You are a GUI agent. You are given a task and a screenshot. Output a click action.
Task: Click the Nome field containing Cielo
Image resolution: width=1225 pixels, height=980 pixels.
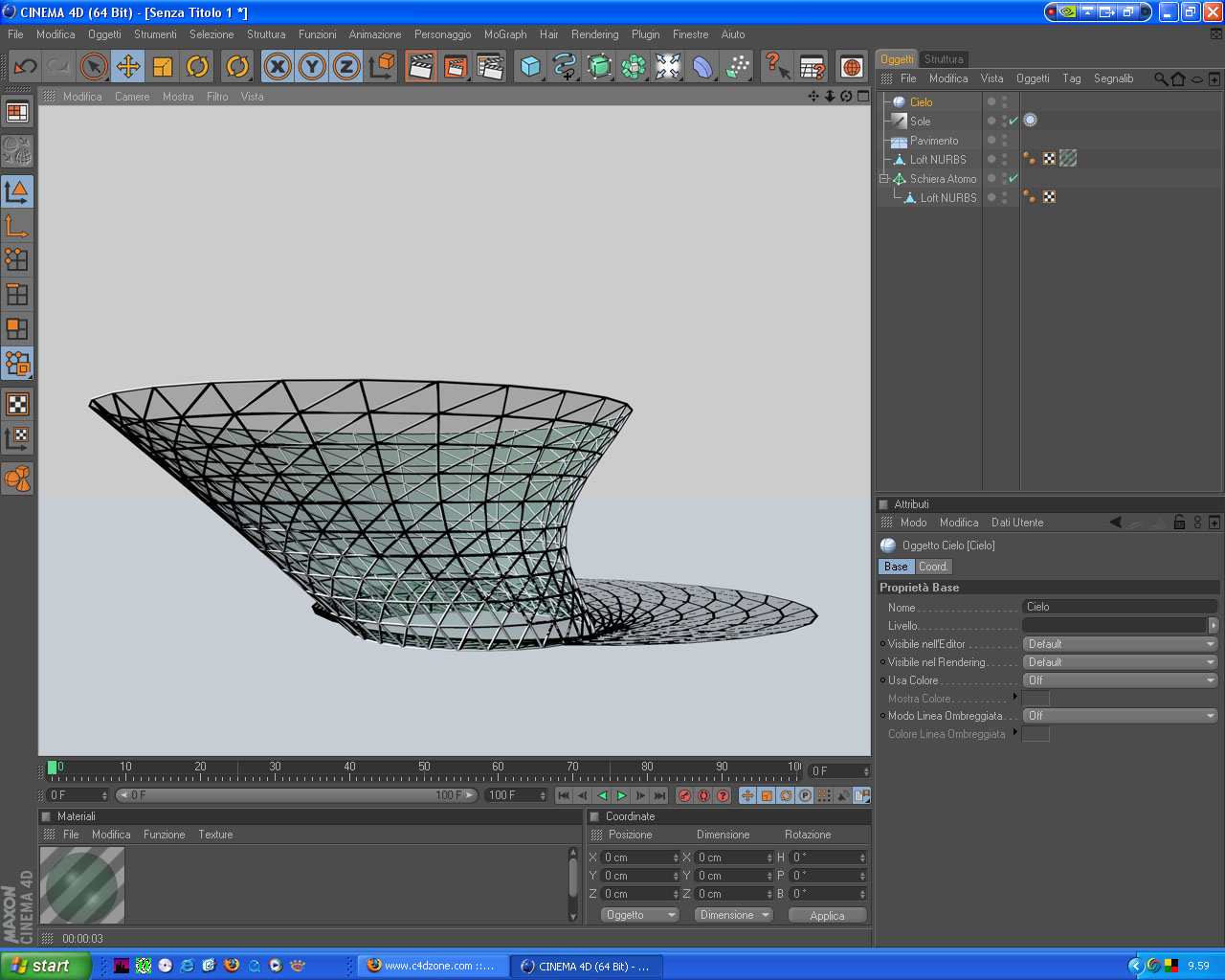pos(1118,607)
